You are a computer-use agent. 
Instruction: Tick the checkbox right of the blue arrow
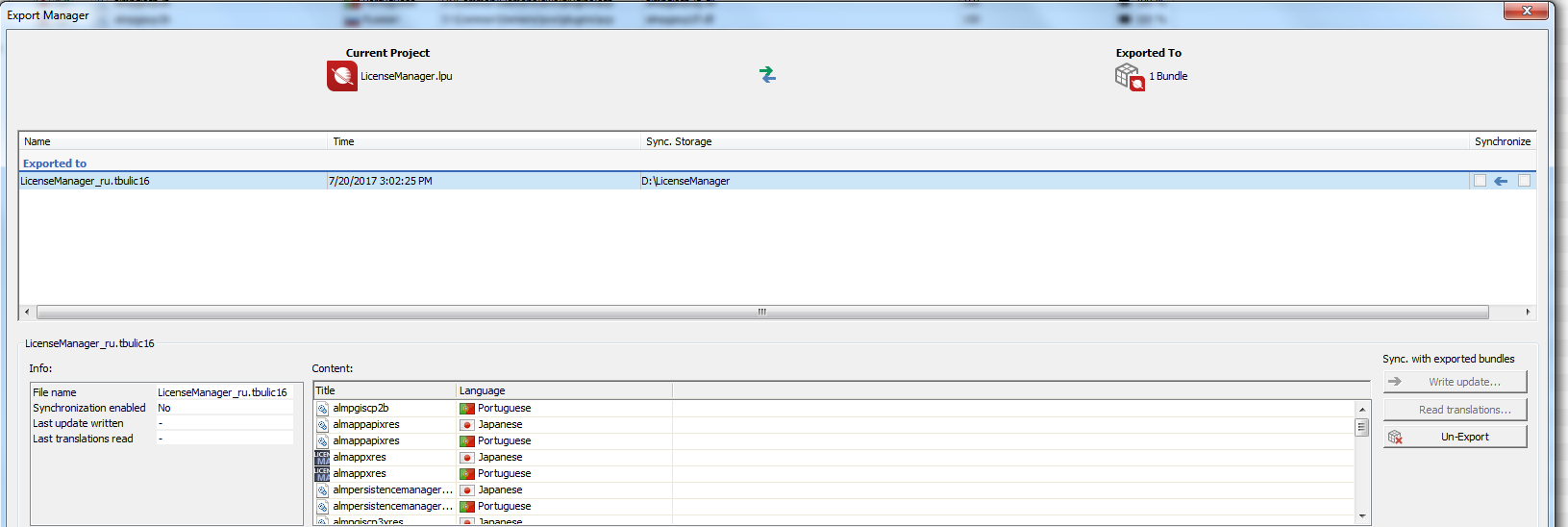tap(1524, 181)
